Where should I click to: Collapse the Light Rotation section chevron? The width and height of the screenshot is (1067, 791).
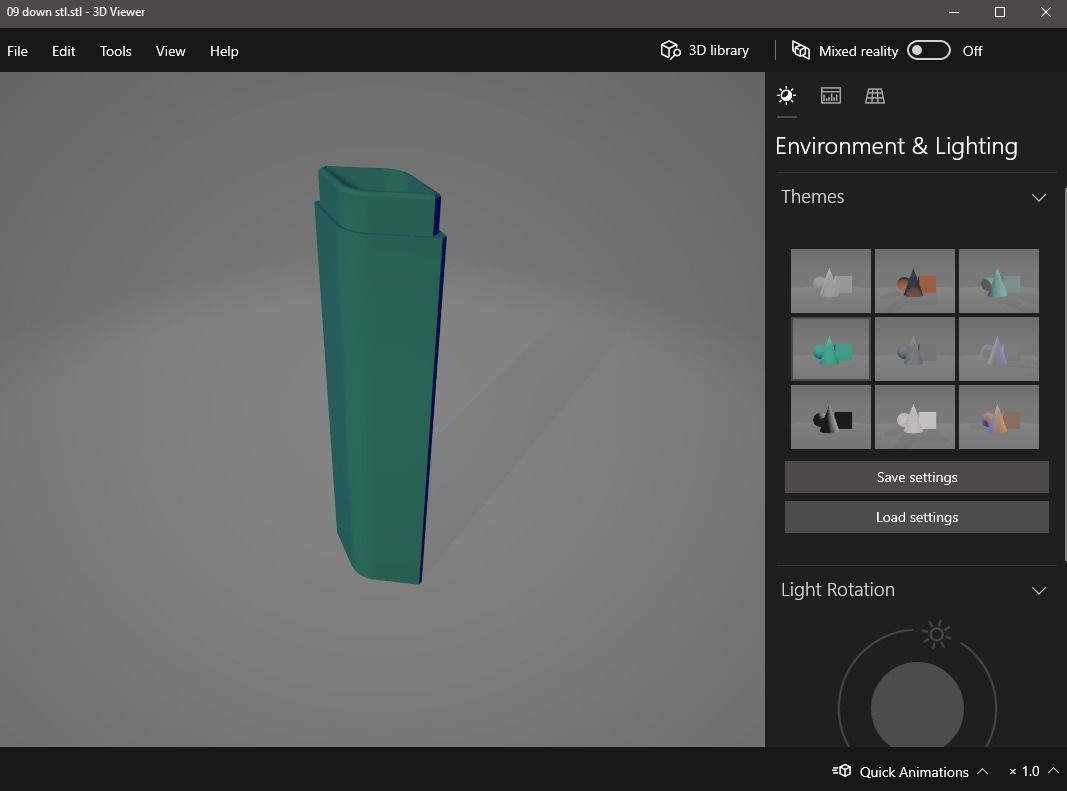tap(1038, 590)
